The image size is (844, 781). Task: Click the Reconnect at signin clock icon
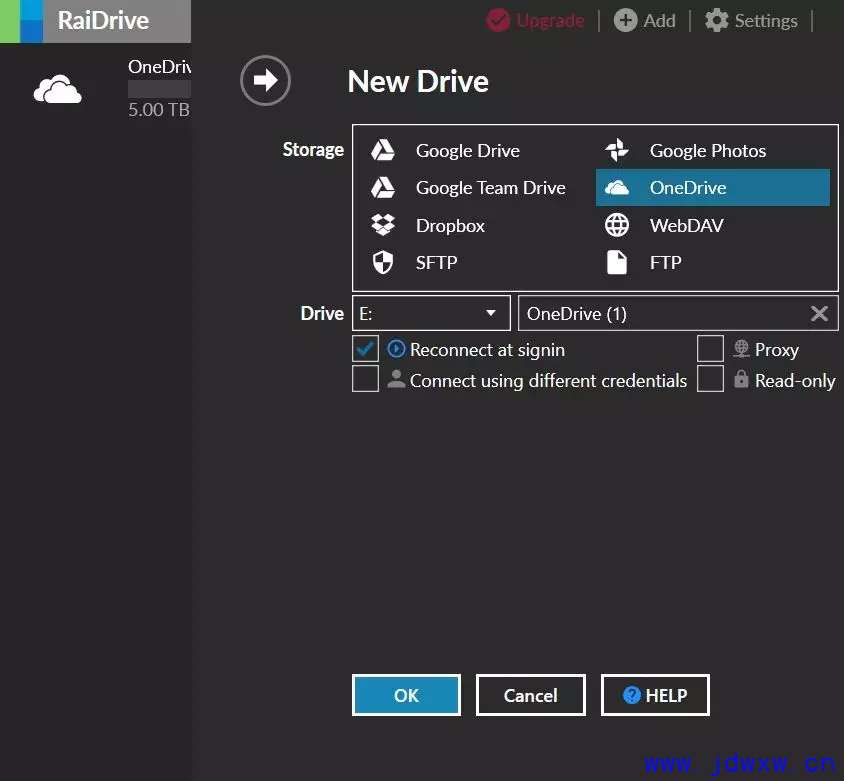(396, 349)
